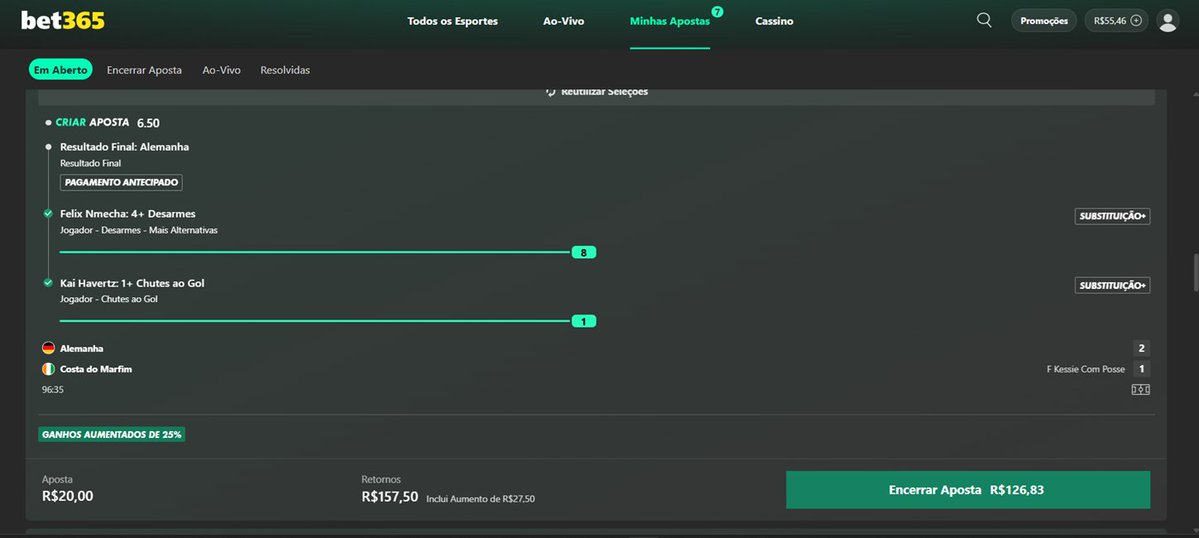Open the Cassino section

774,21
